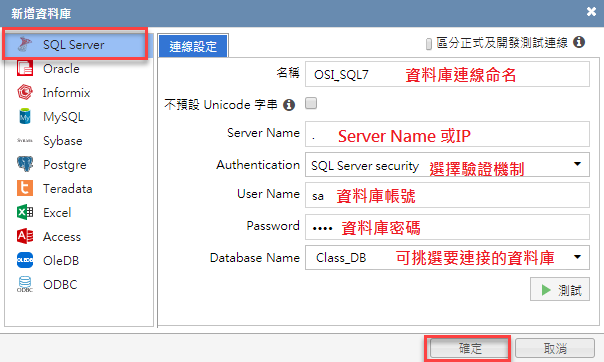Choose the Excel icon

tap(25, 212)
